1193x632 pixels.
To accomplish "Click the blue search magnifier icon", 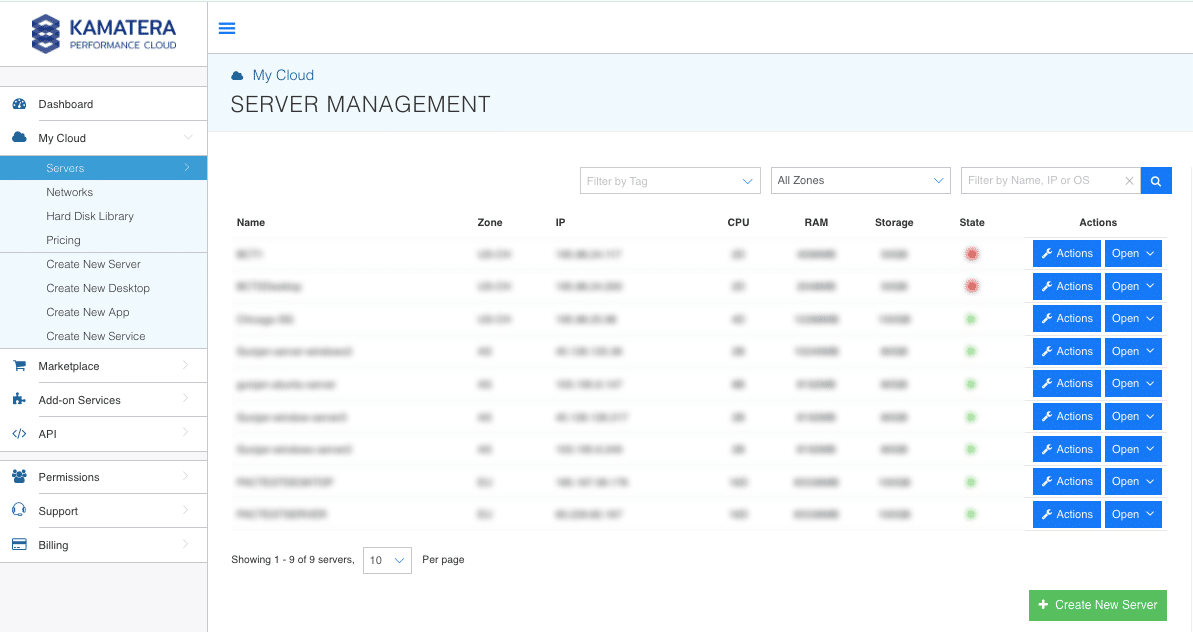I will pyautogui.click(x=1156, y=181).
